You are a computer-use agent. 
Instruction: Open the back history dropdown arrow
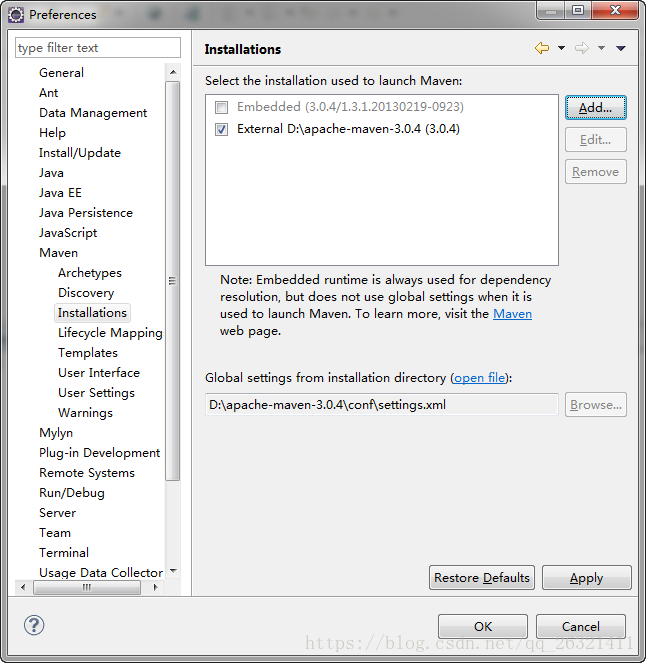[x=561, y=48]
